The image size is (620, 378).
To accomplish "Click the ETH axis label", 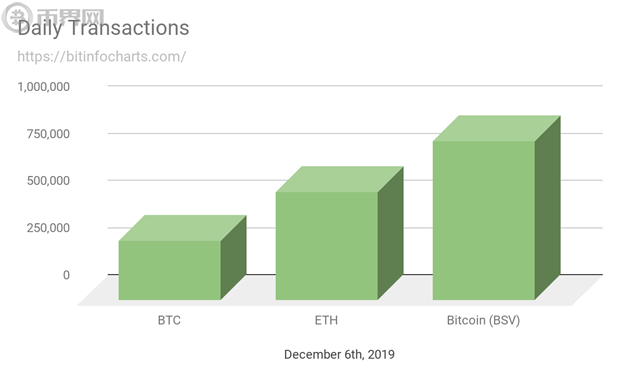I will tap(326, 320).
